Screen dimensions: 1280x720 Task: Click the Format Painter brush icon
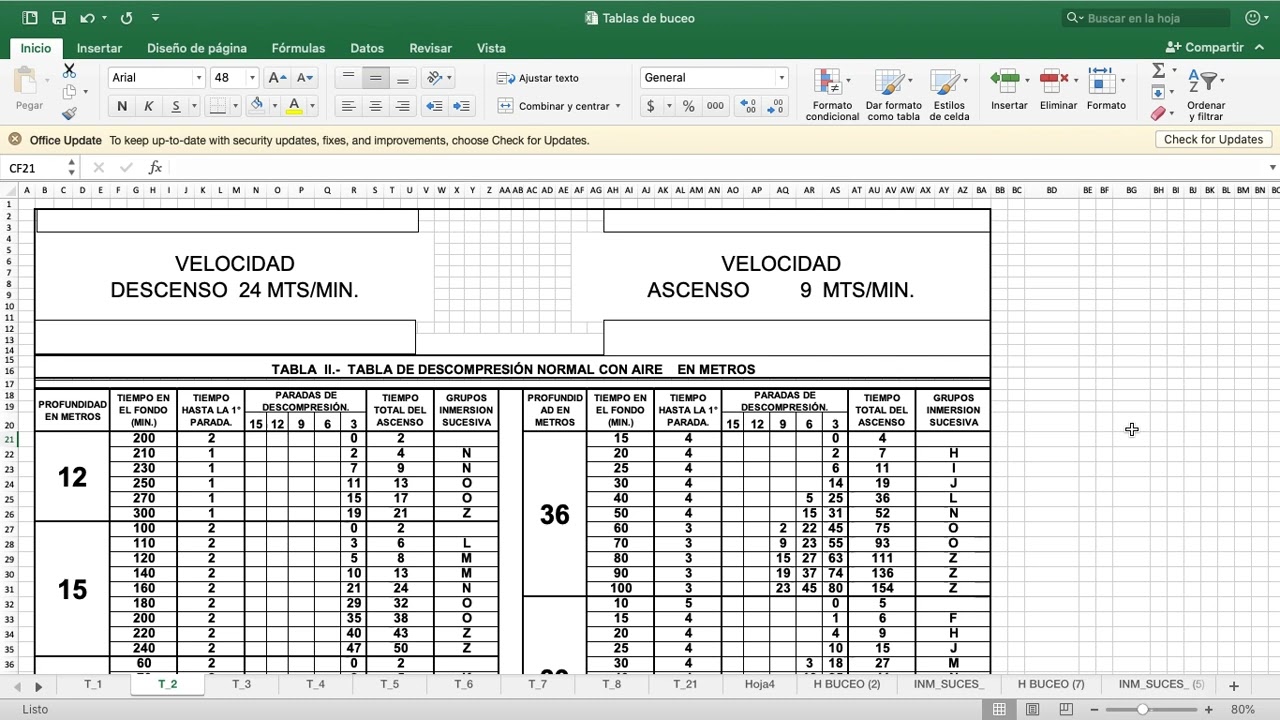tap(69, 114)
